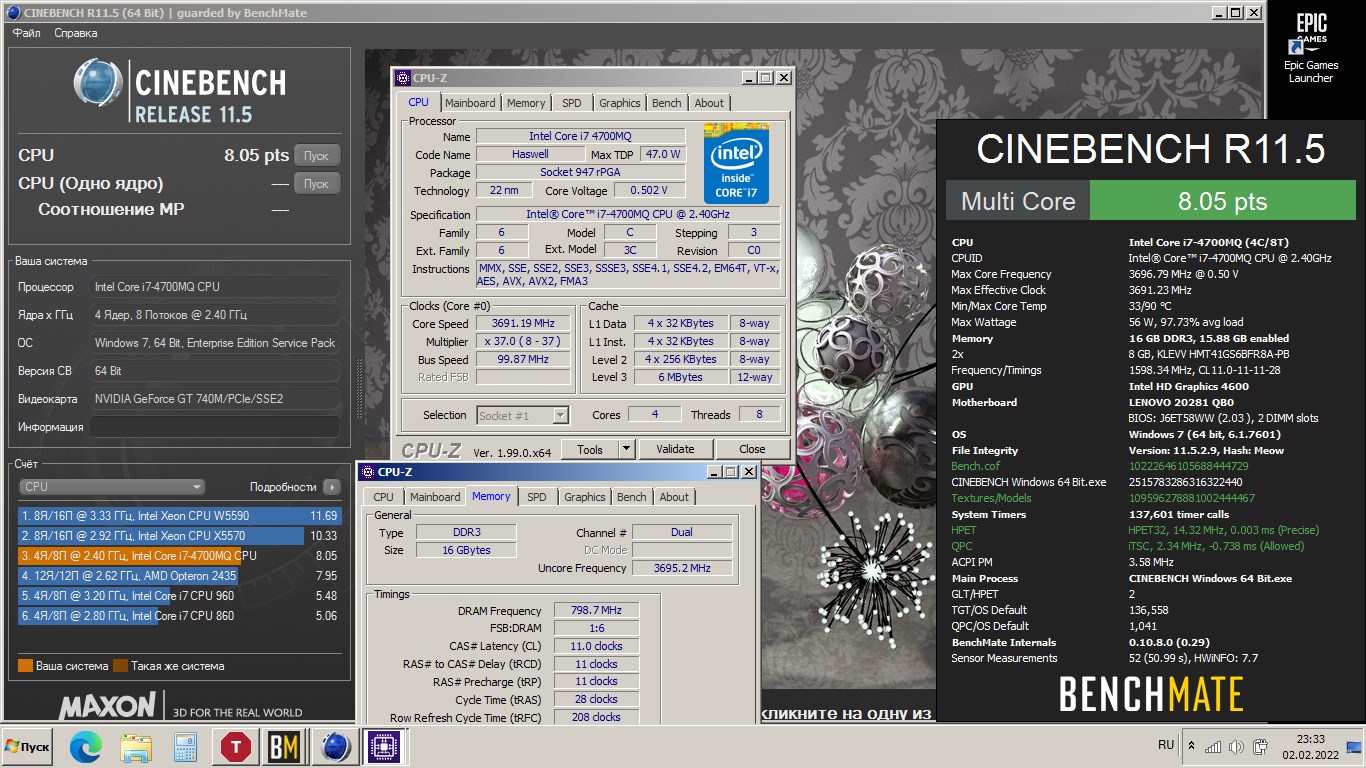
Task: Run the CPU test with Пуск
Action: click(x=317, y=156)
